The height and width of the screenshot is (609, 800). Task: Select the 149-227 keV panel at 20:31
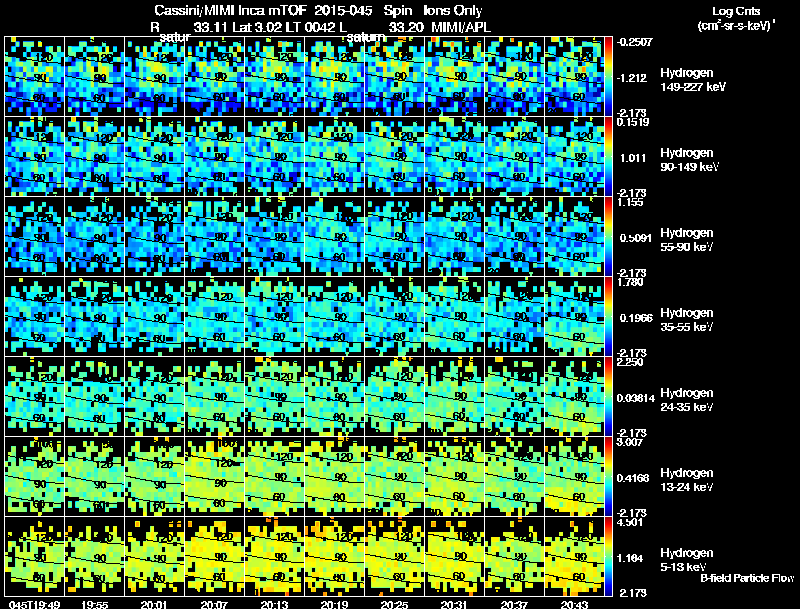(455, 77)
